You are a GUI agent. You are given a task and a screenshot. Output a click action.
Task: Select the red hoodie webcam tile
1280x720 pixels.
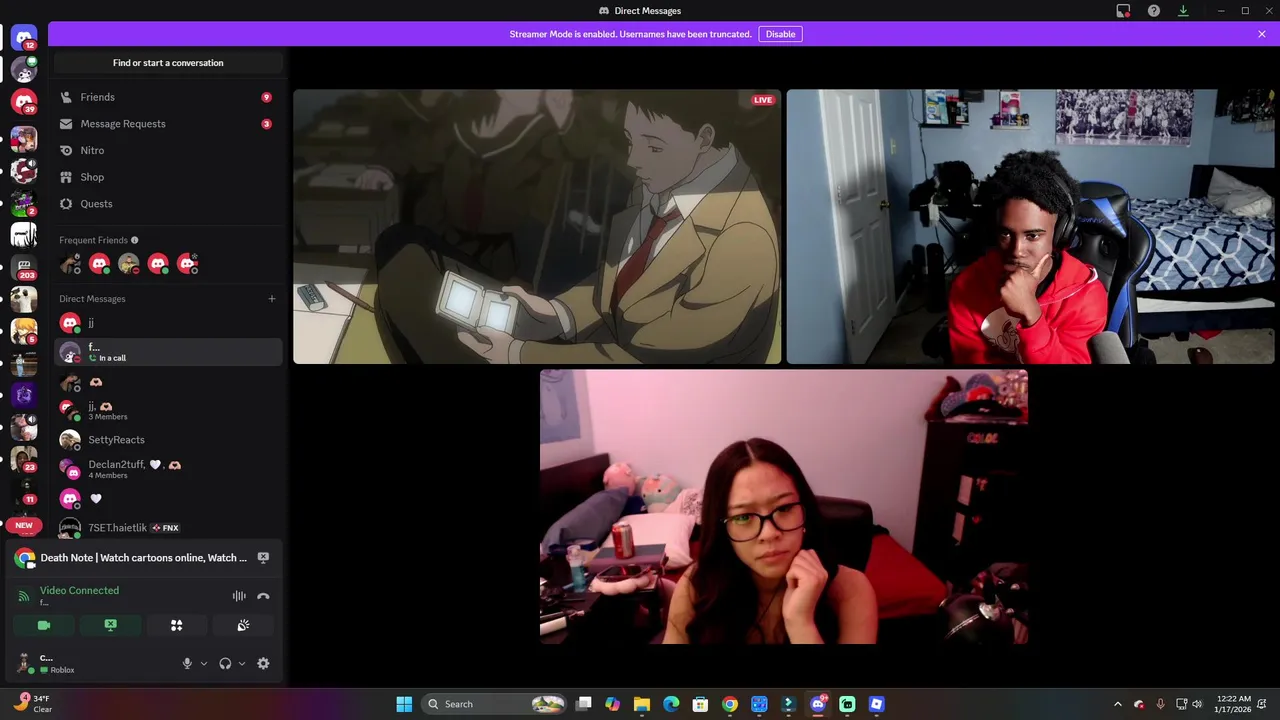[x=1030, y=227]
